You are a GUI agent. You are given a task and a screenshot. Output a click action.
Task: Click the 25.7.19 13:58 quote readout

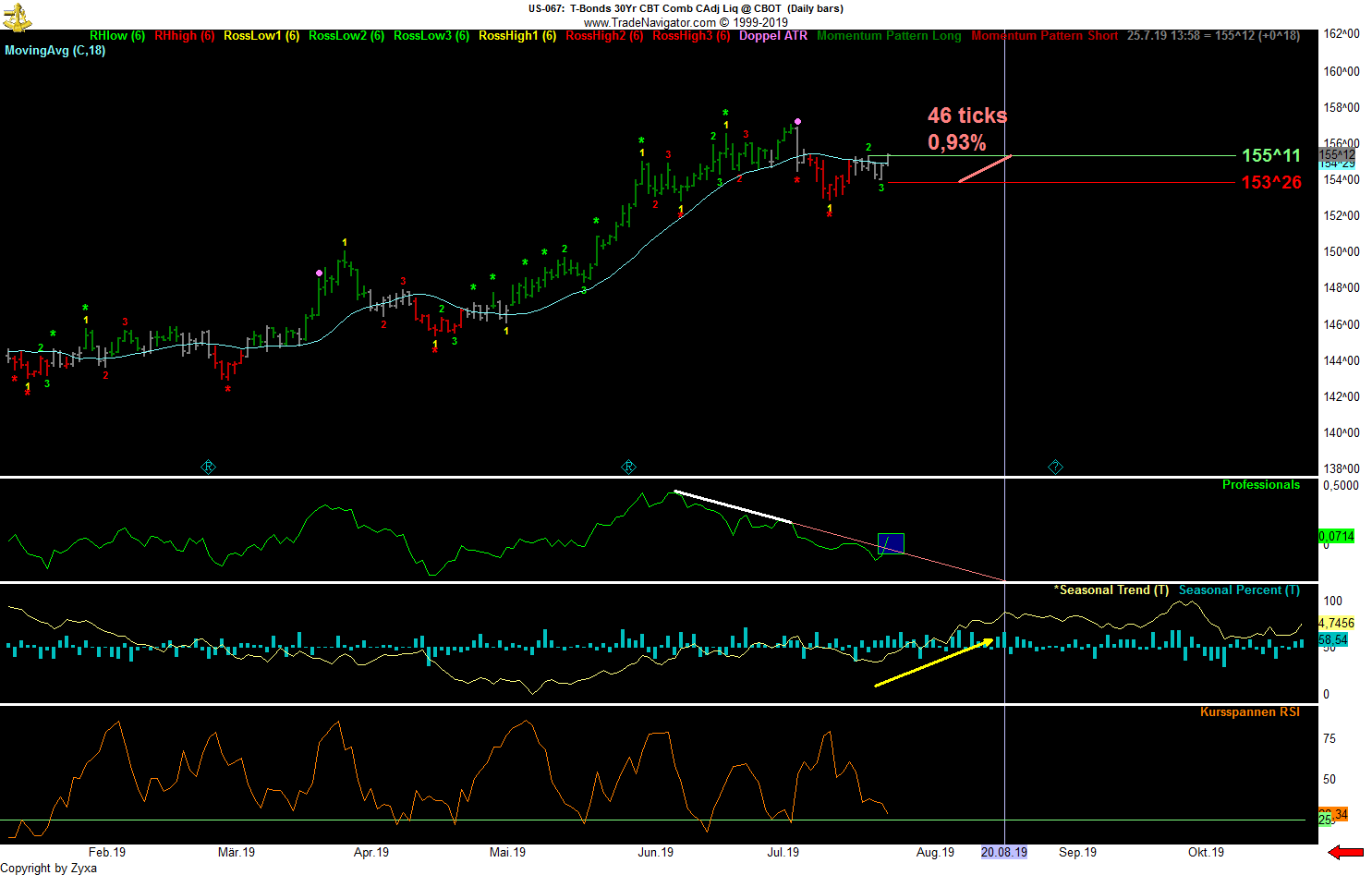click(1213, 36)
